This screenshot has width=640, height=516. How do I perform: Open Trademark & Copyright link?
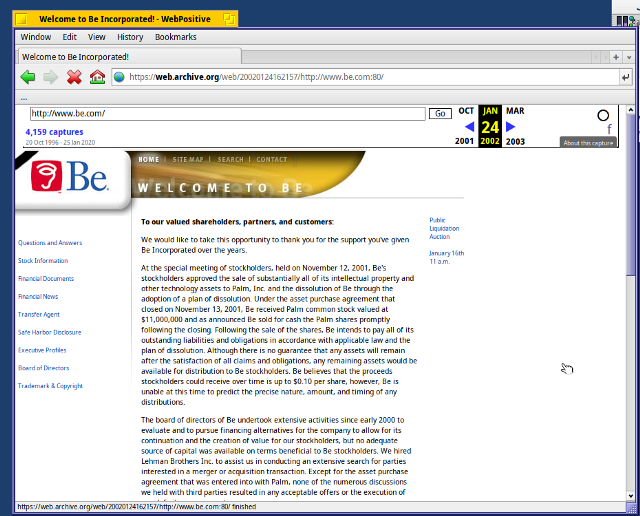(x=50, y=386)
